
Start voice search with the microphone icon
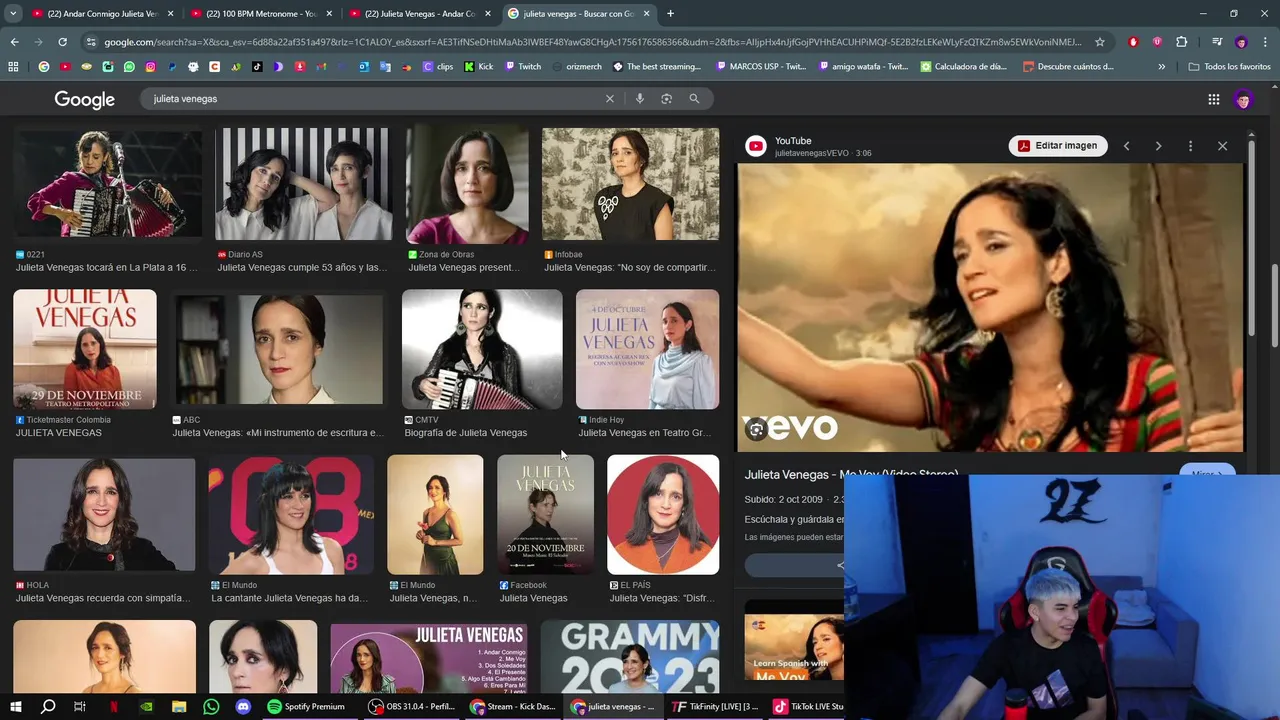639,99
